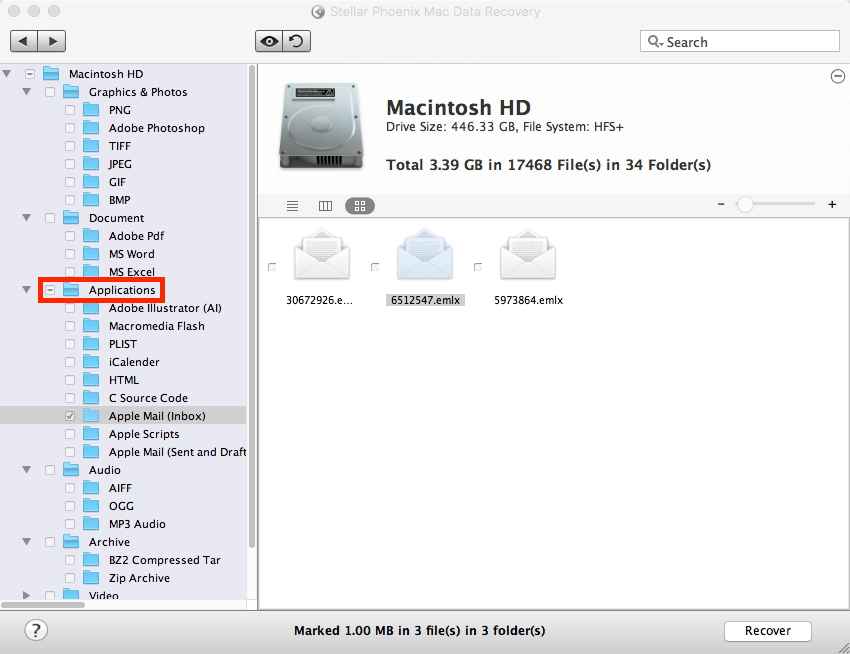Viewport: 850px width, 654px height.
Task: Click the MS Word folder icon
Action: (91, 253)
